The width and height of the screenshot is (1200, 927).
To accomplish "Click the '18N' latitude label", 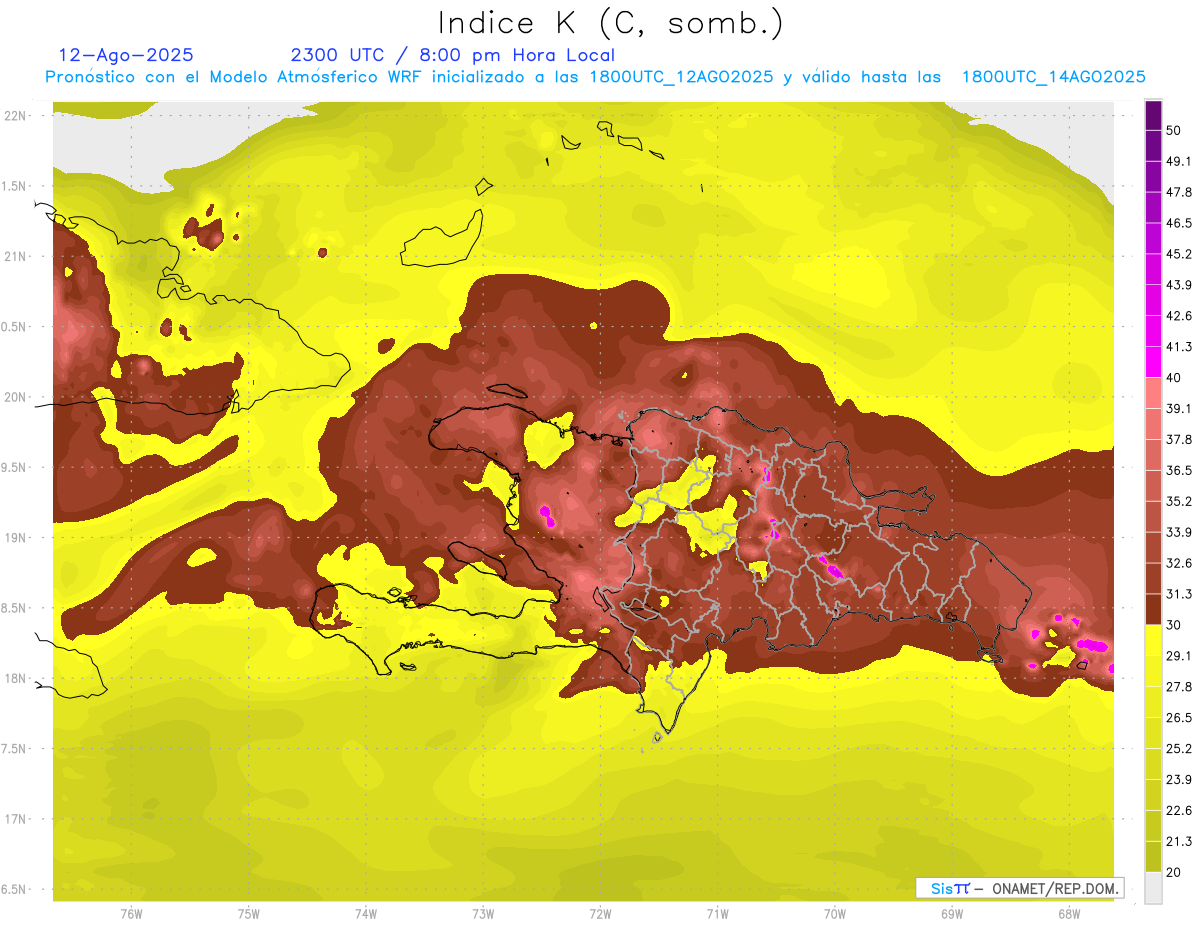I will click(16, 678).
